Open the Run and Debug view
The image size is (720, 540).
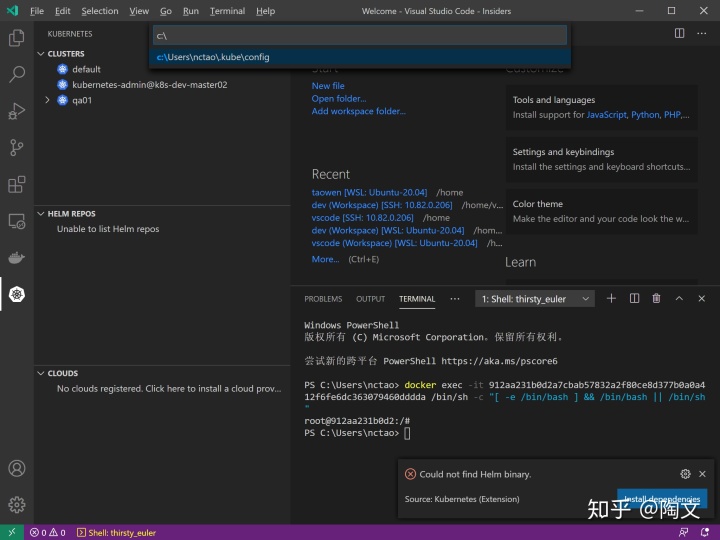(x=17, y=111)
